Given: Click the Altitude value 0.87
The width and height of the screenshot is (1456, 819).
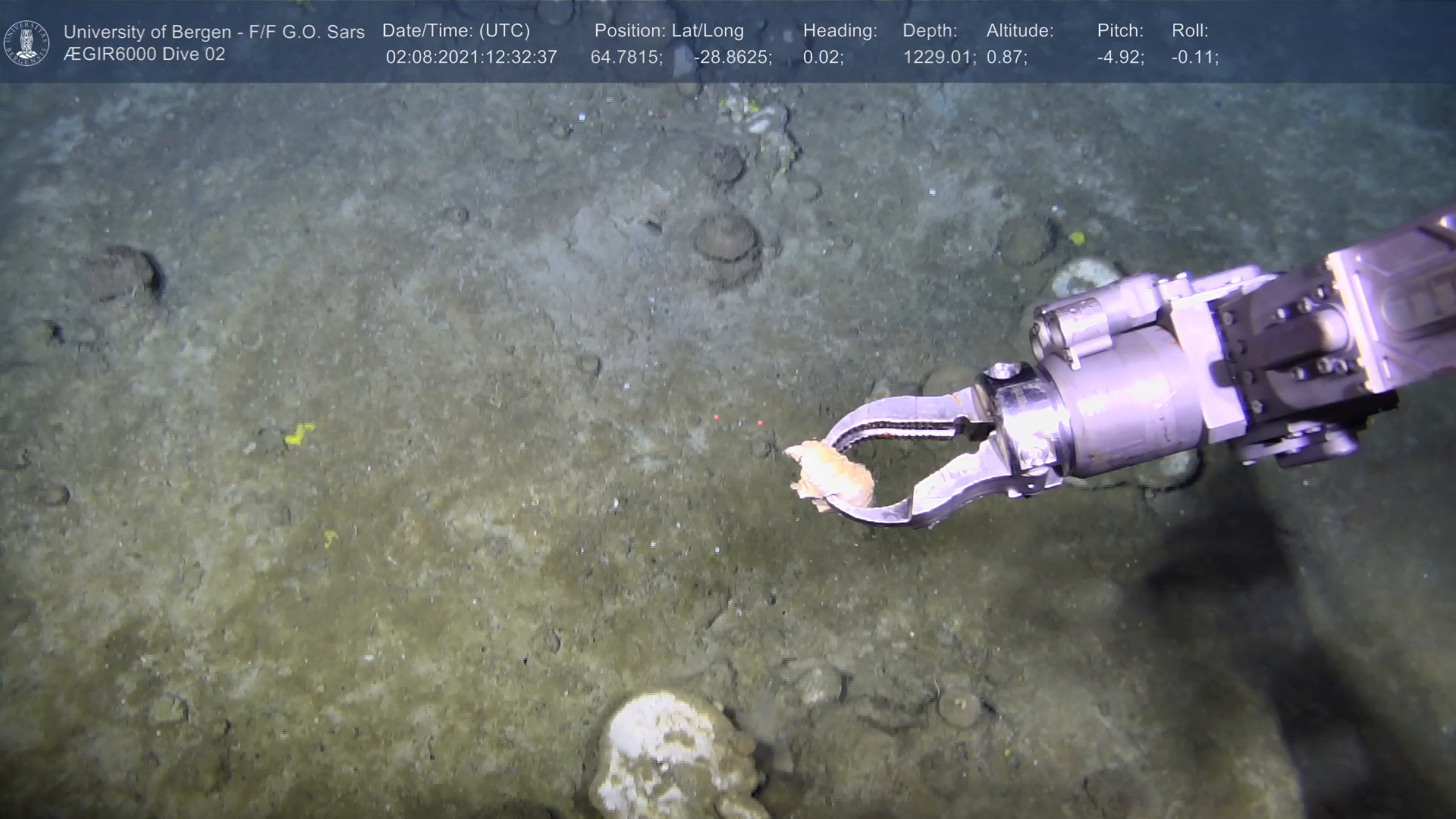Looking at the screenshot, I should click(1006, 58).
